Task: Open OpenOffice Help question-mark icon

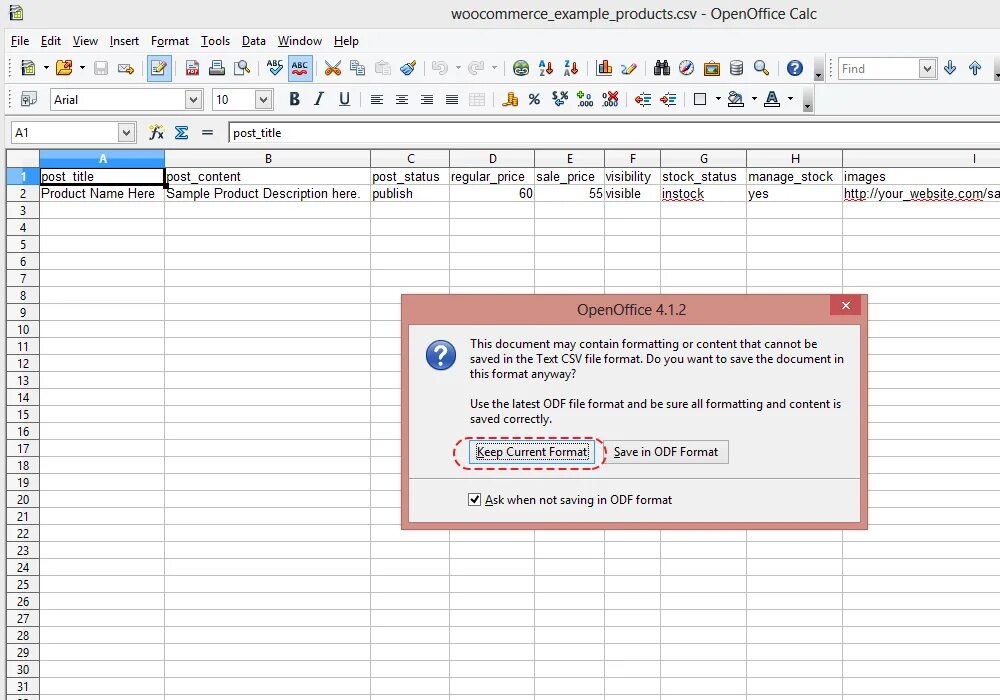Action: (x=795, y=68)
